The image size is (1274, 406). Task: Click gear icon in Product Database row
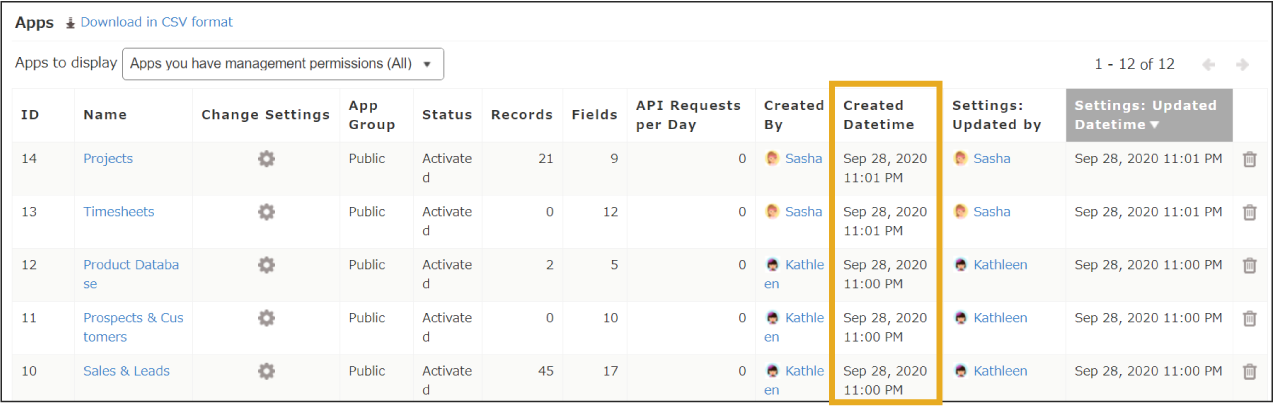point(266,265)
